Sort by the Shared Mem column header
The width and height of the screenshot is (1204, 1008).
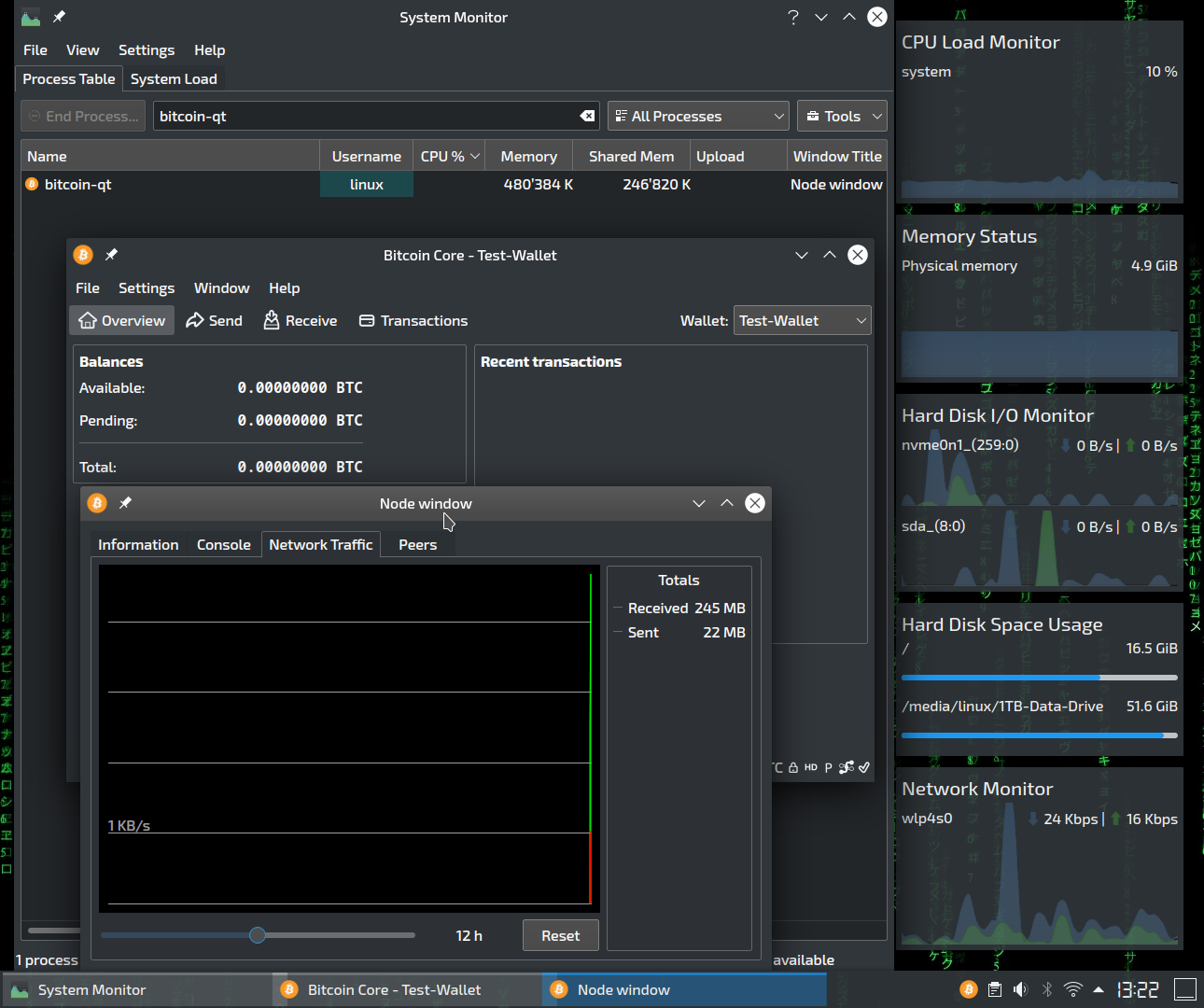click(631, 156)
